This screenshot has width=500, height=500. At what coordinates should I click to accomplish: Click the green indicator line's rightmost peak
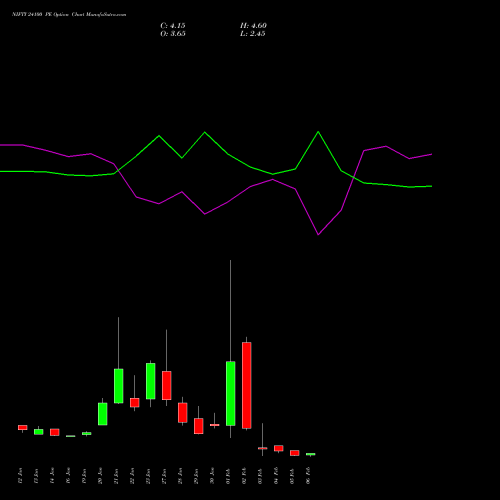[x=318, y=132]
